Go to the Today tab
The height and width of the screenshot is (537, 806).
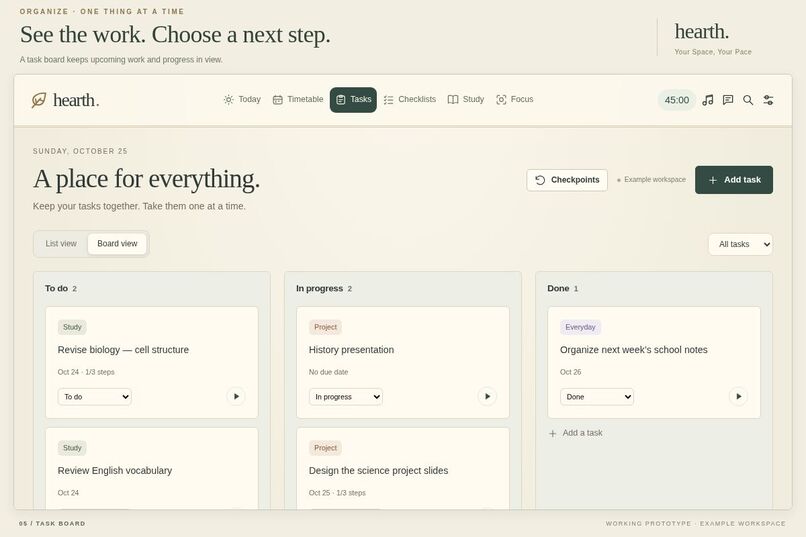[242, 99]
